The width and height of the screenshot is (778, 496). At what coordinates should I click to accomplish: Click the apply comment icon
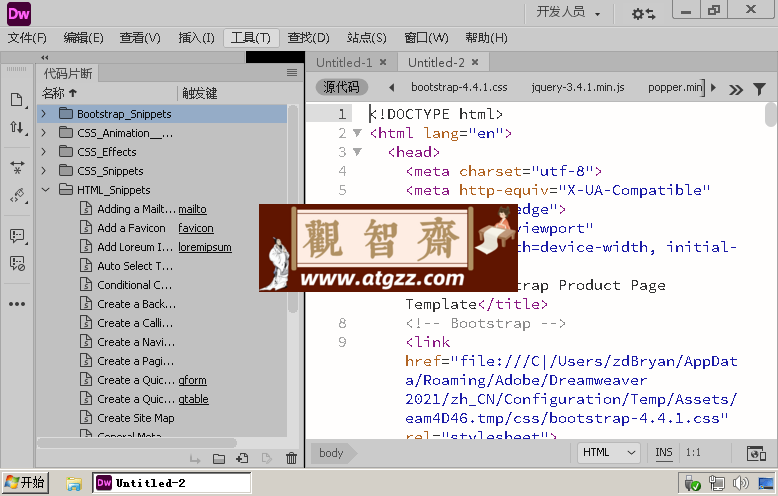16,235
